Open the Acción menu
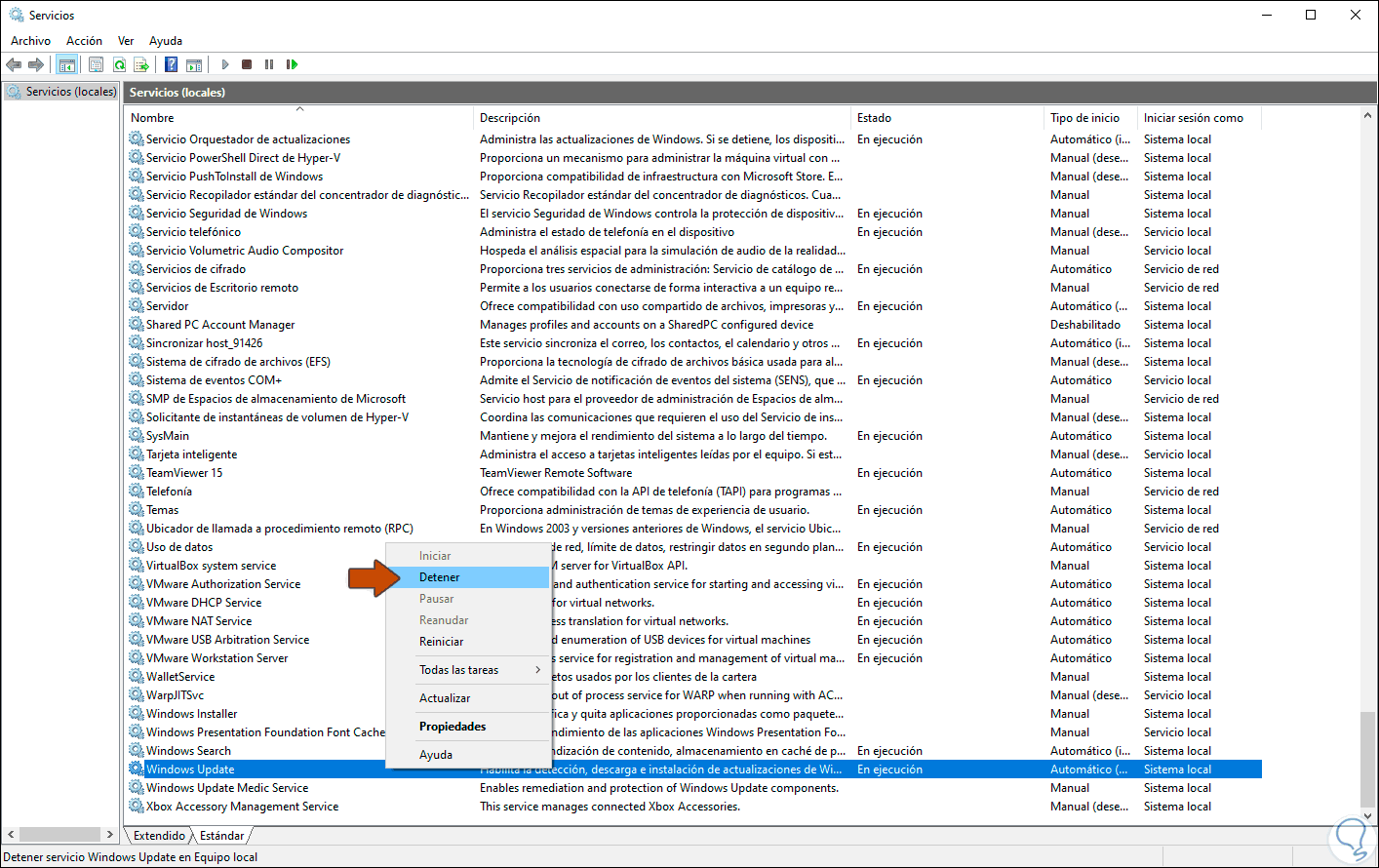Screen dimensions: 1379x868 [84, 41]
